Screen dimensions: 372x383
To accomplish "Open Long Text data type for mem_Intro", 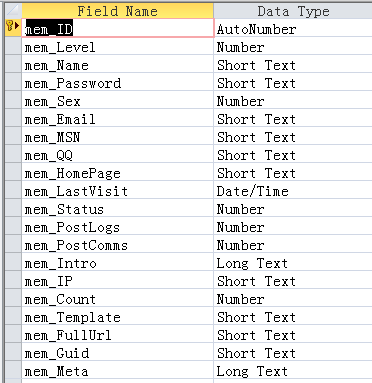I will pyautogui.click(x=293, y=263).
